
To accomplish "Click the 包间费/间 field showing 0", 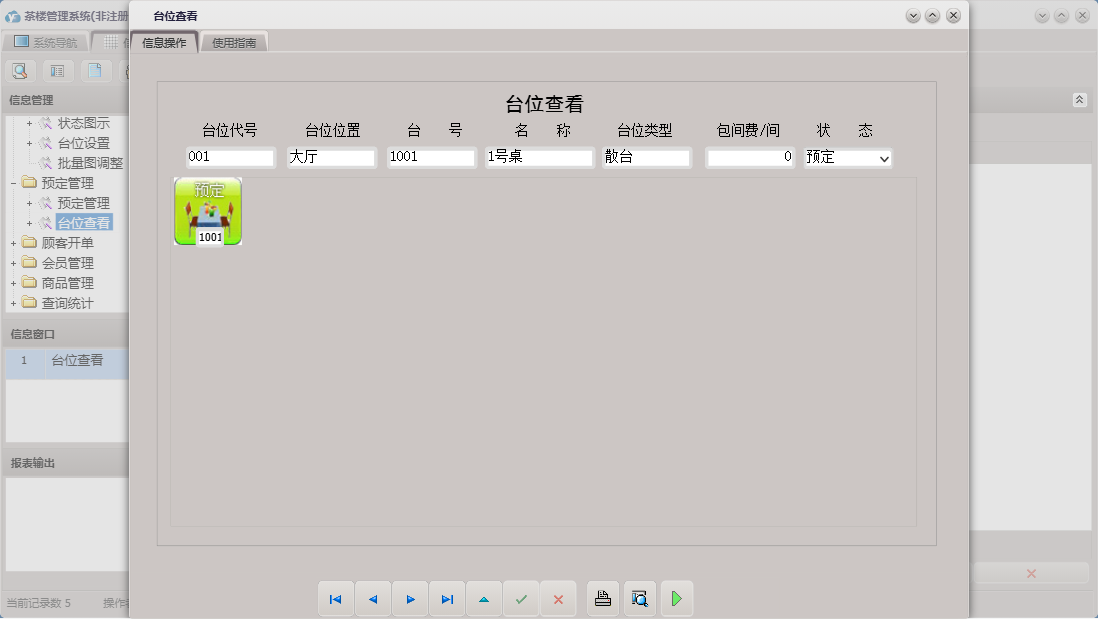I will pyautogui.click(x=750, y=157).
